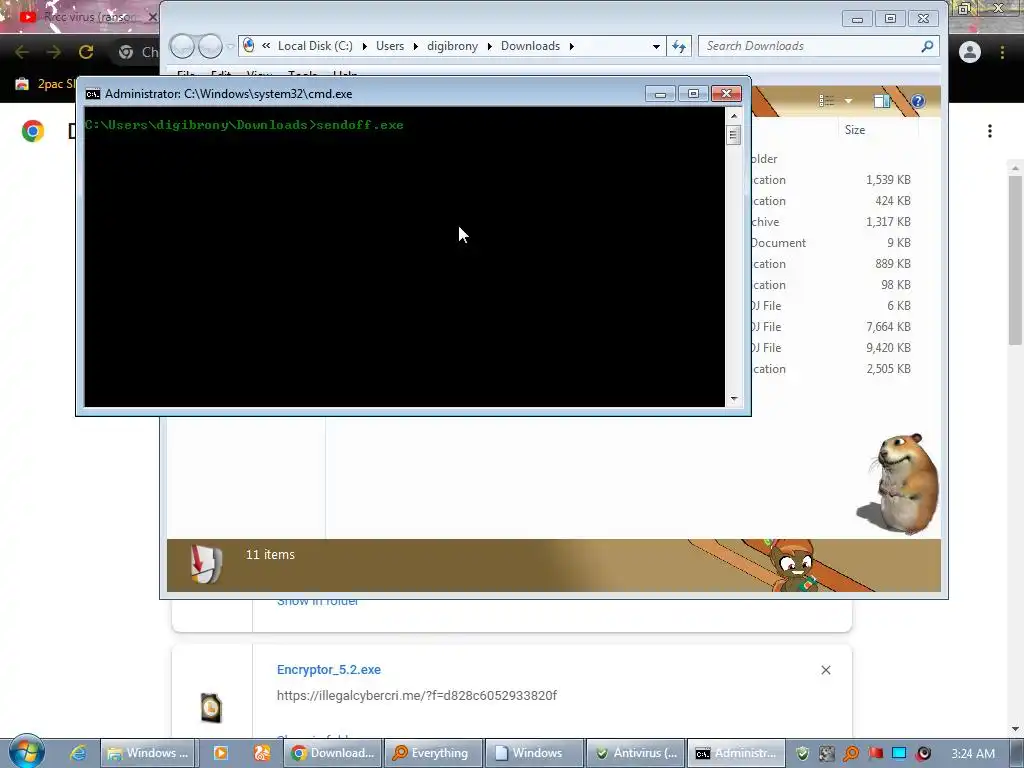
Task: Click the red flag Action Center tray icon
Action: click(875, 754)
